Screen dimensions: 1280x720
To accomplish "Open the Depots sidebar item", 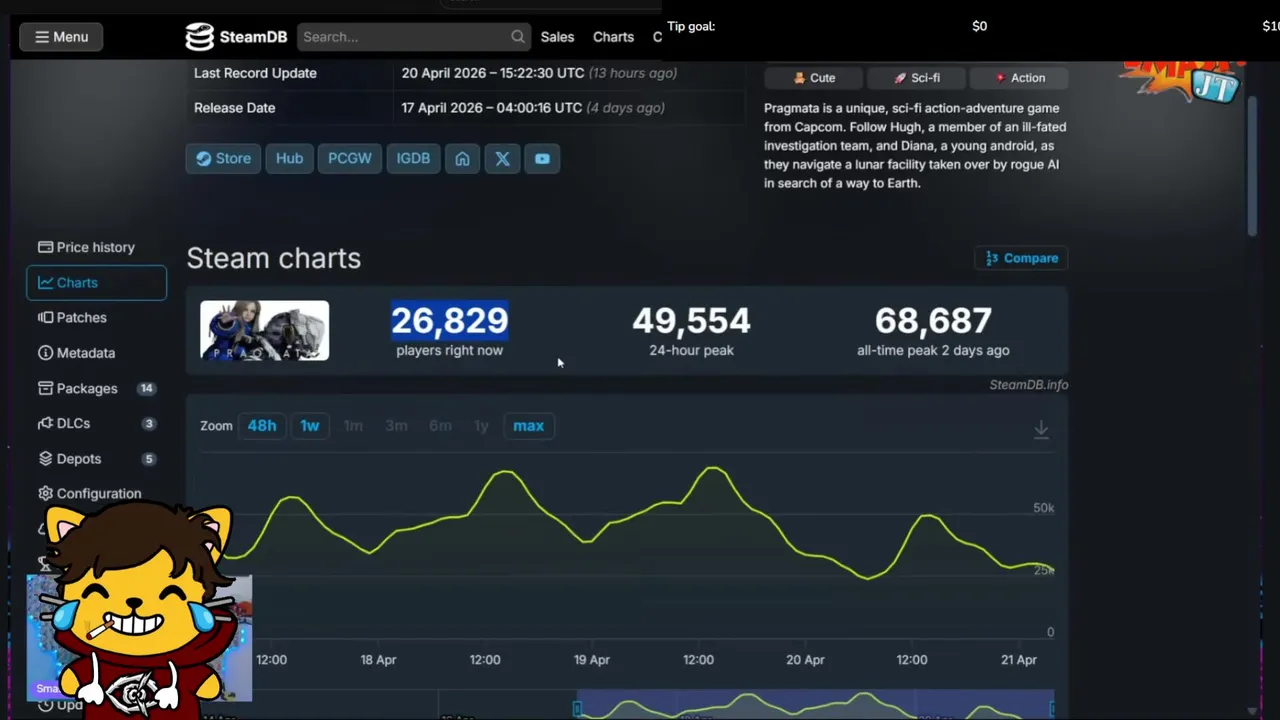I will click(x=96, y=459).
